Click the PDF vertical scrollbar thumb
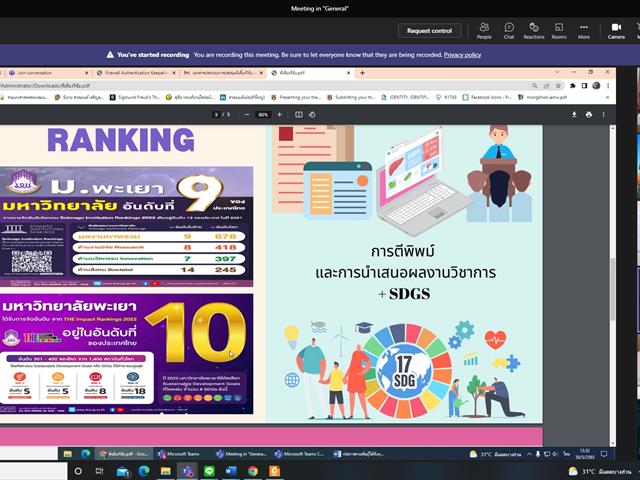The height and width of the screenshot is (480, 640). coord(612,289)
